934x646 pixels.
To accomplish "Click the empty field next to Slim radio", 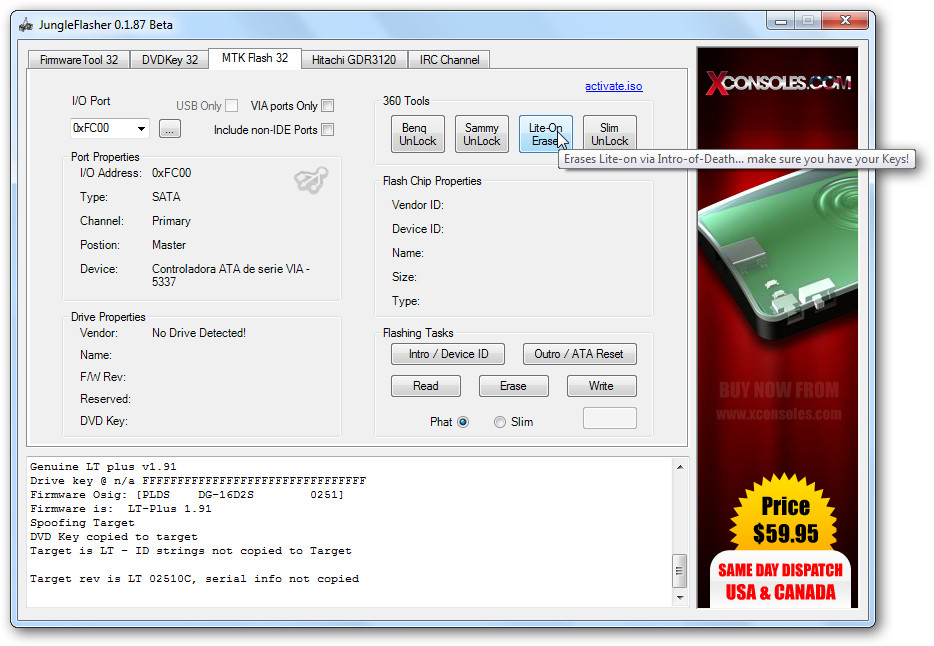I will (609, 418).
